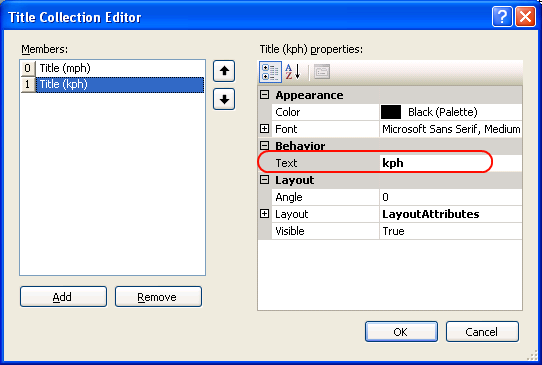Select the Black (Palette) color value
The height and width of the screenshot is (365, 542).
pyautogui.click(x=442, y=112)
